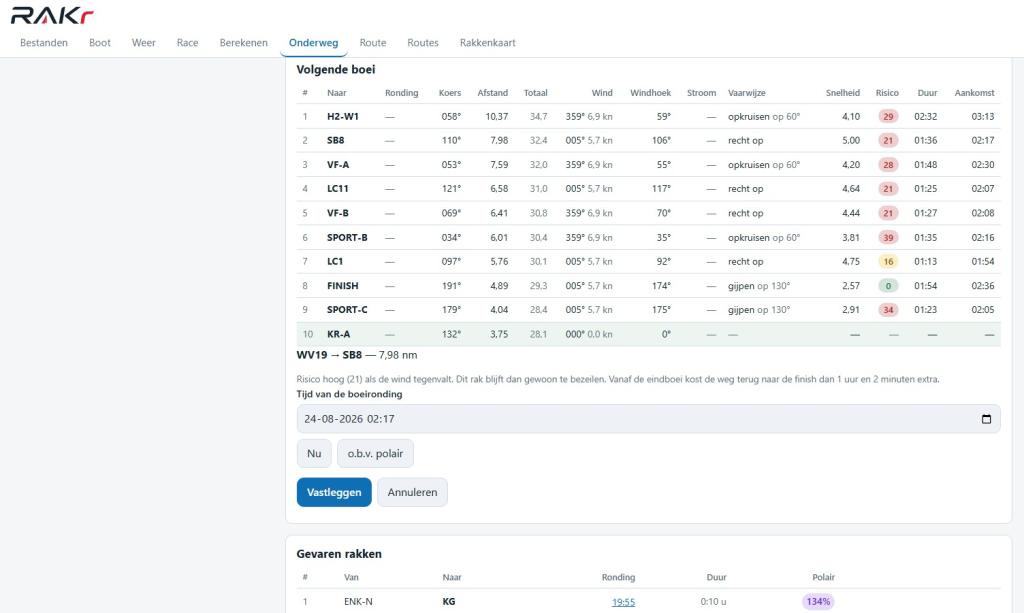The height and width of the screenshot is (613, 1024).
Task: Open the Bestanden tab
Action: (44, 43)
